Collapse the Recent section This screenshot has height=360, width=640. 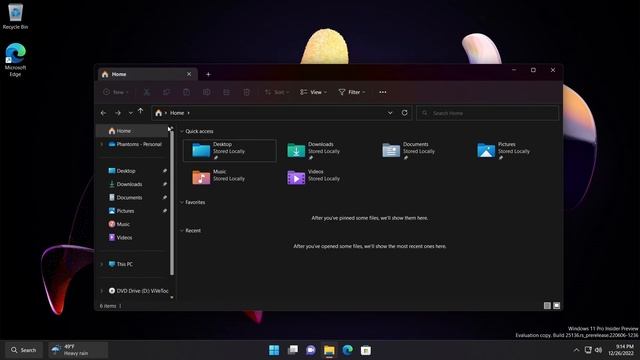point(182,231)
